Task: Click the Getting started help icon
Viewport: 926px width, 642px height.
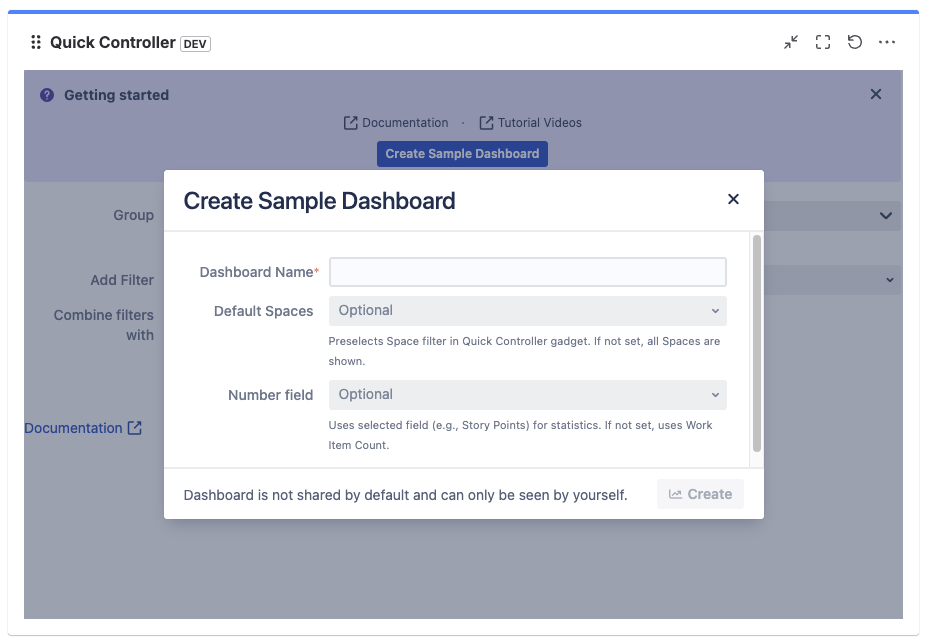Action: [46, 94]
